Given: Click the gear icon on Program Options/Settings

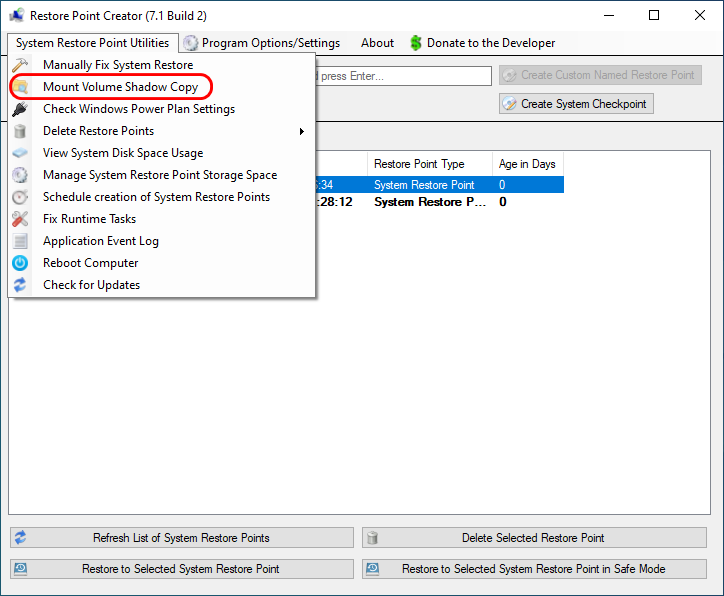Looking at the screenshot, I should (x=190, y=43).
